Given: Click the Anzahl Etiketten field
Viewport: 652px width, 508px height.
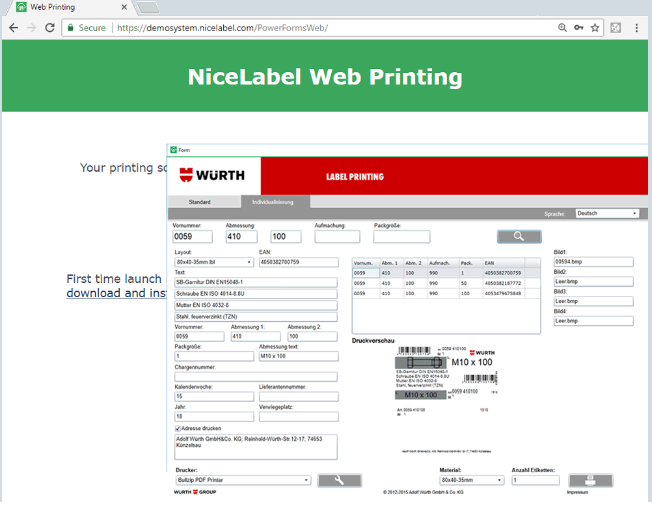Looking at the screenshot, I should click(x=536, y=480).
